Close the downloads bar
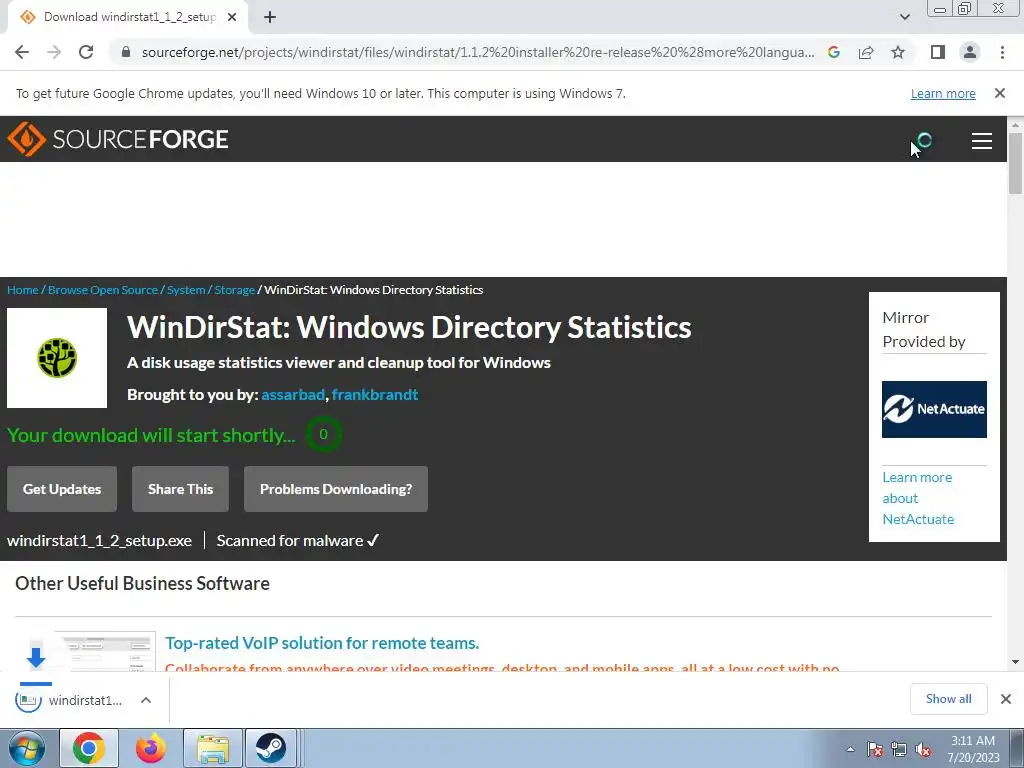1024x768 pixels. click(x=1006, y=699)
